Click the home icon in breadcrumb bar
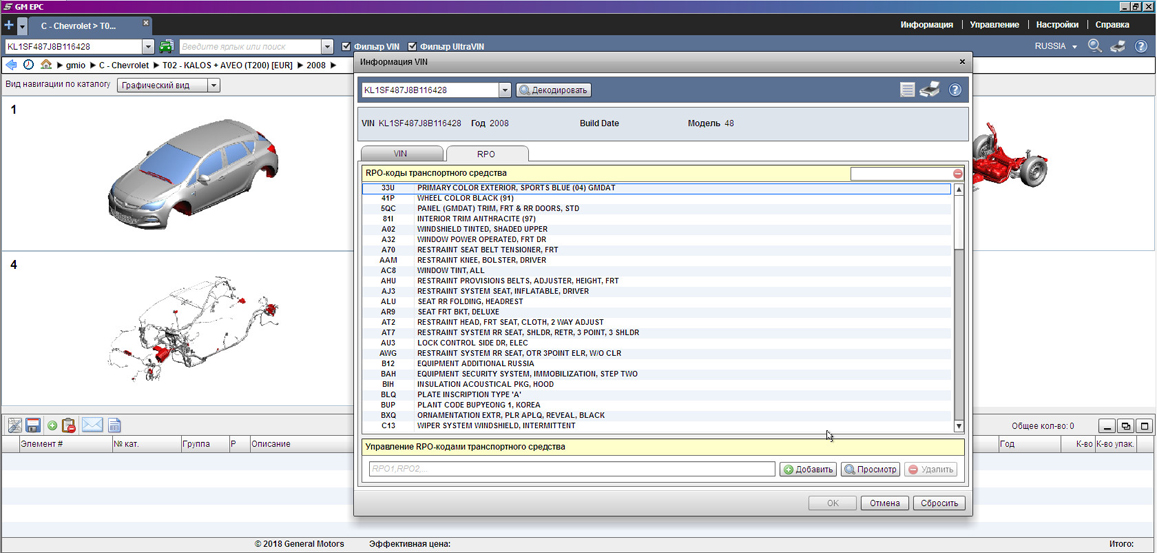1157x553 pixels. pyautogui.click(x=46, y=65)
